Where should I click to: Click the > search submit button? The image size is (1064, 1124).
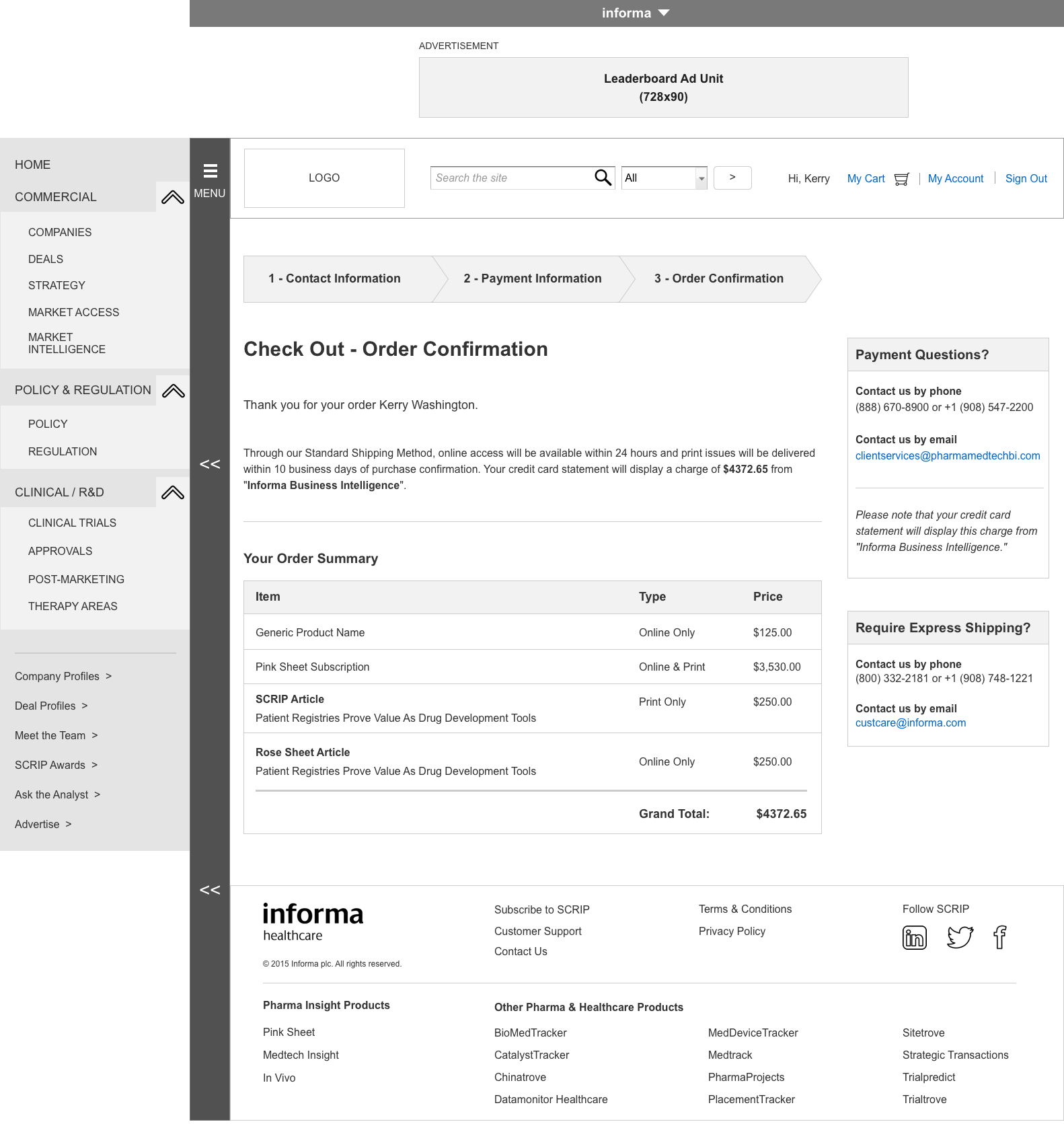pos(732,178)
